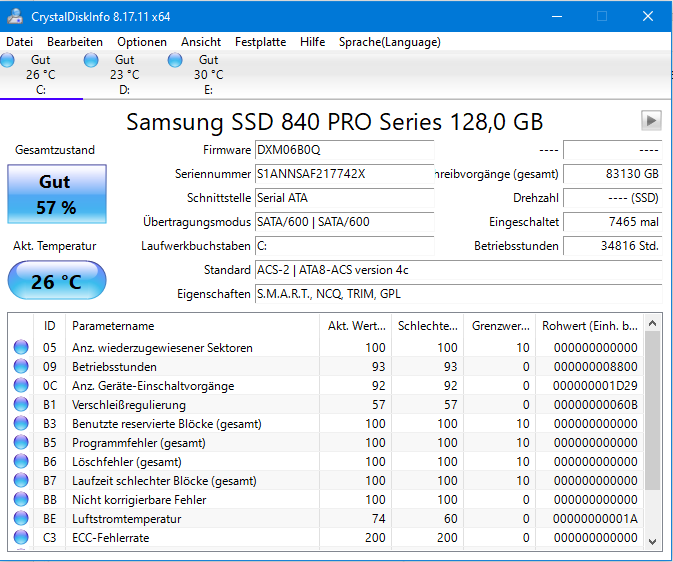Click status circle for ECC-Fehlerrate row
Screen dimensions: 673x562
point(21,537)
